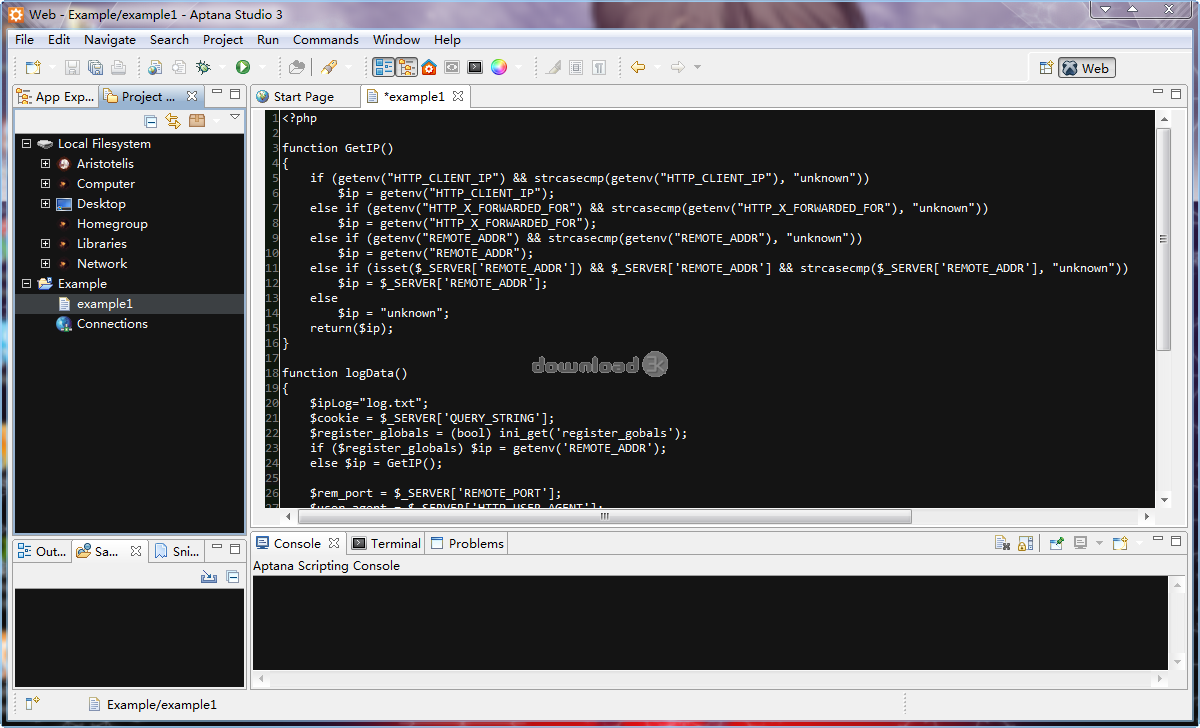
Task: Select the Connections item in tree
Action: pyautogui.click(x=112, y=324)
